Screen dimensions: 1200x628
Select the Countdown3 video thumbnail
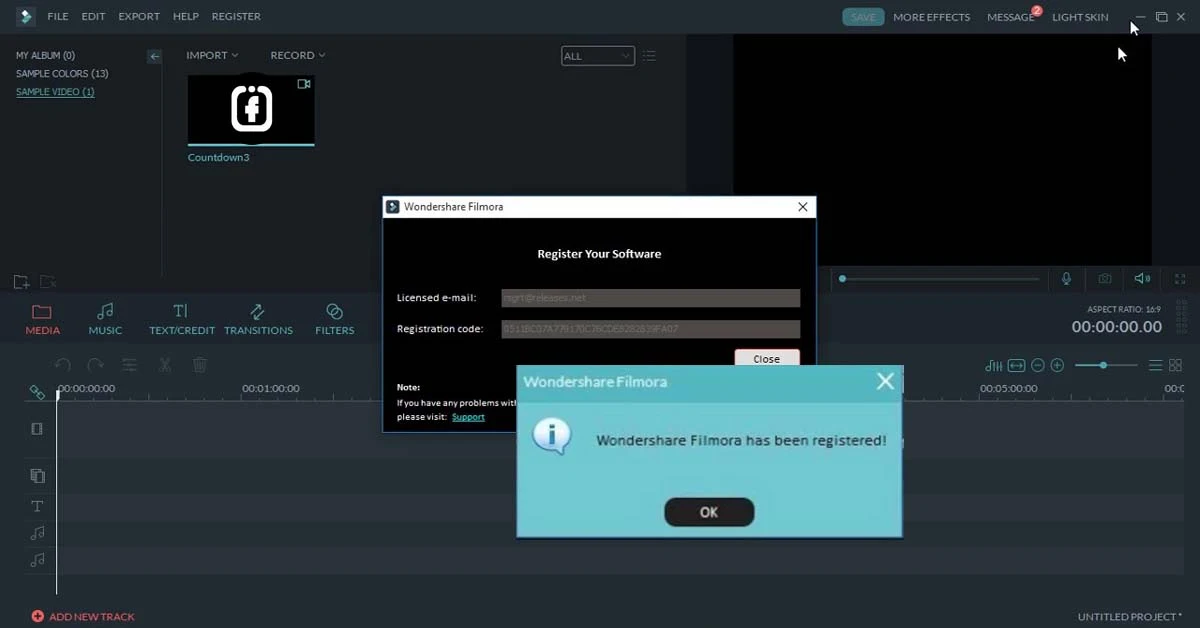251,109
